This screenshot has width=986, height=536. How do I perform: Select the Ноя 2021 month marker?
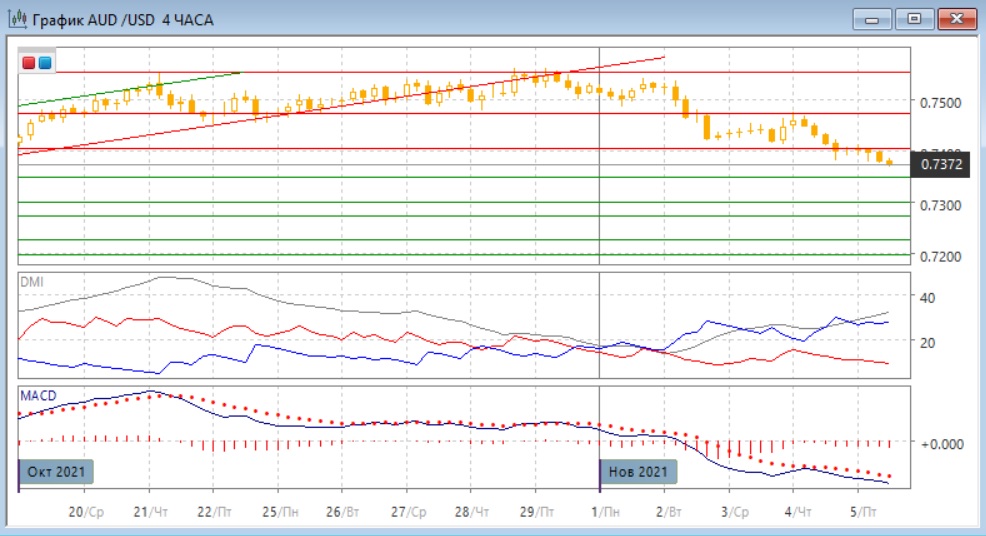point(637,472)
